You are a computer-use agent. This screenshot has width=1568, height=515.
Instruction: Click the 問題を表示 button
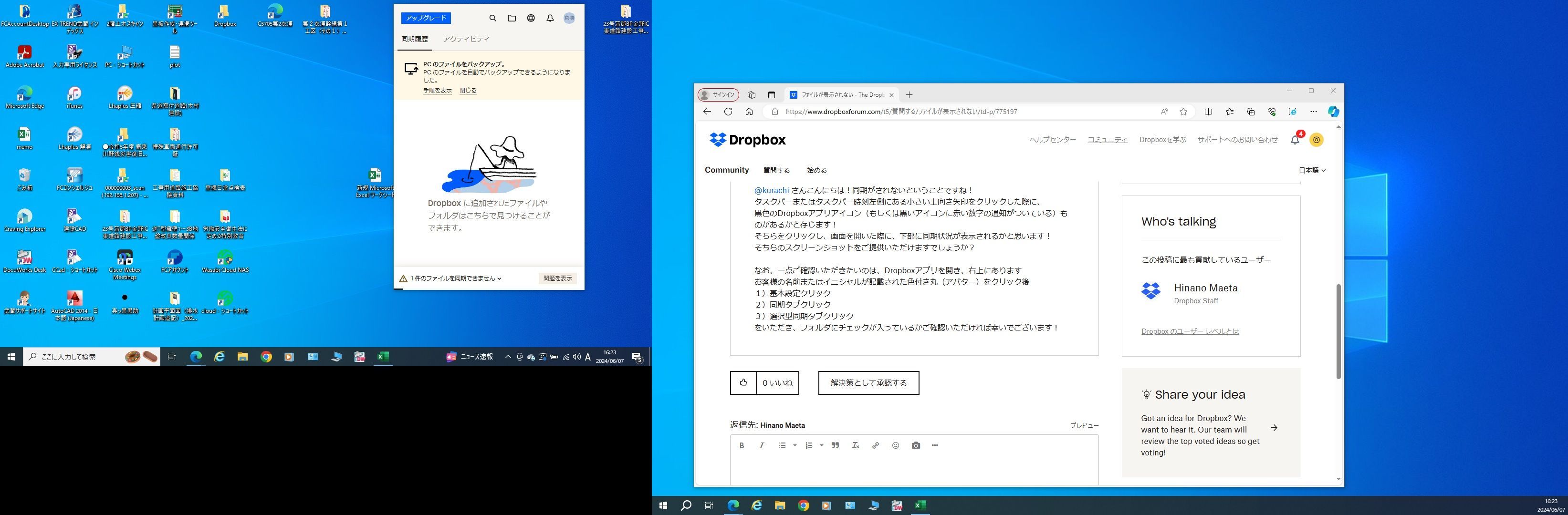(x=557, y=278)
